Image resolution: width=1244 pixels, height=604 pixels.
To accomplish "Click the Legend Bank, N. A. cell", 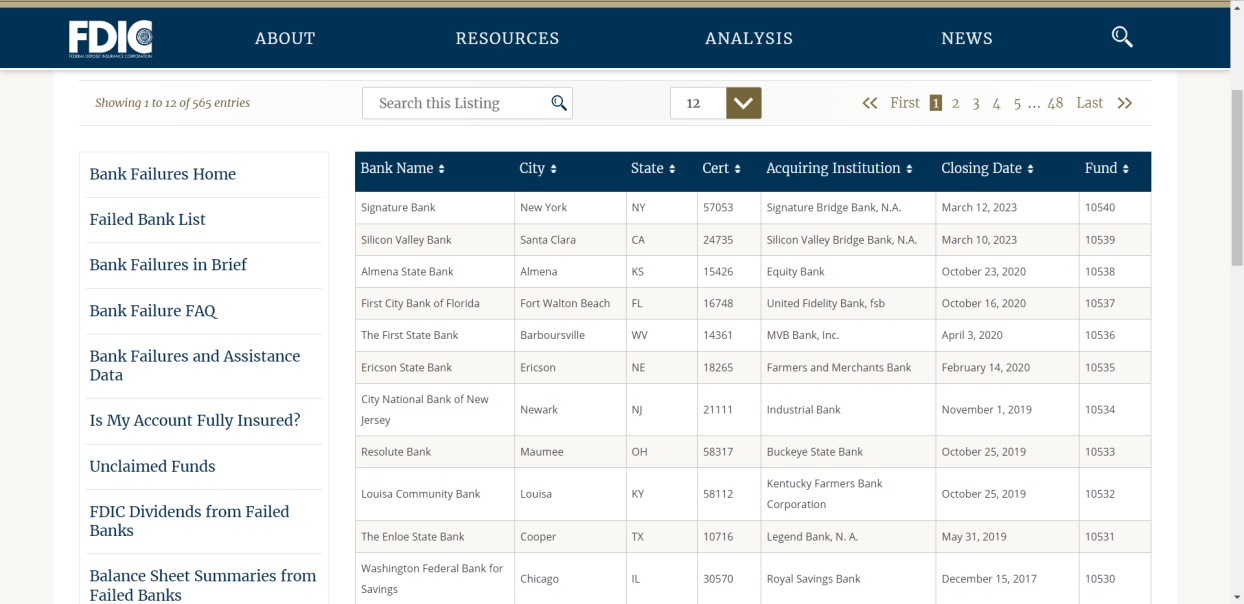I will pyautogui.click(x=848, y=537).
